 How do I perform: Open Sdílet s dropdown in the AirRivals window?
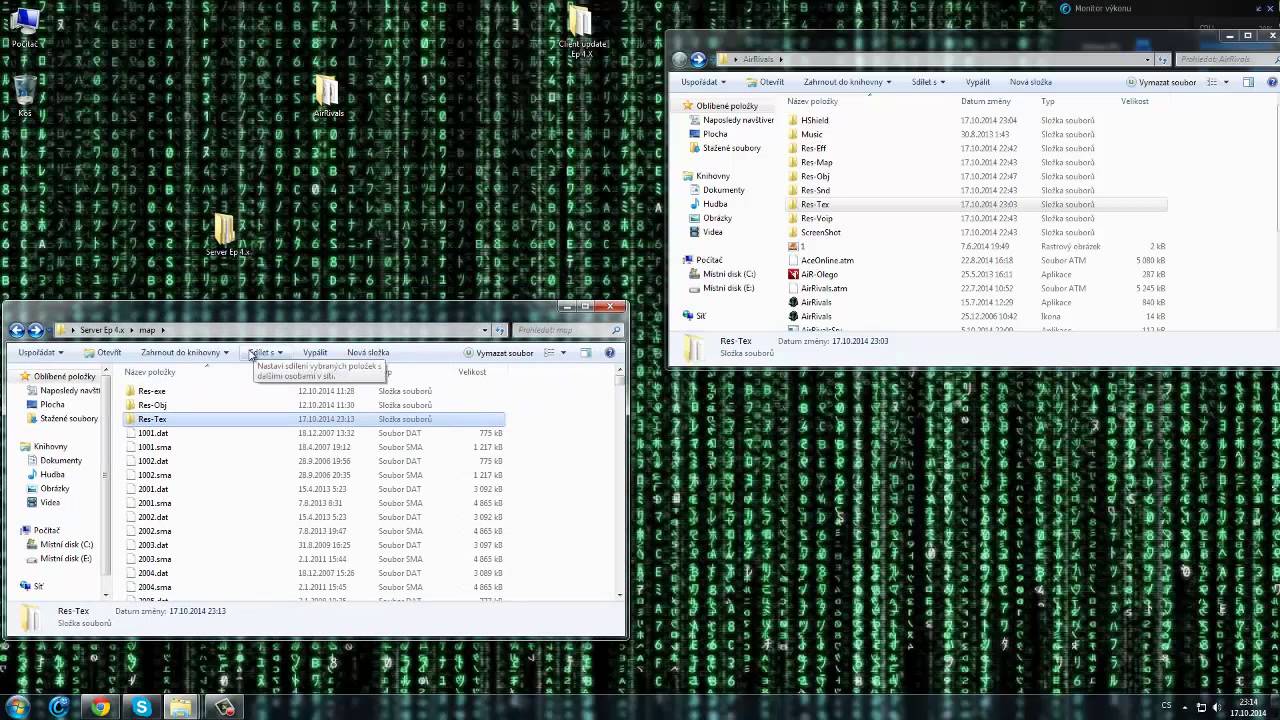pos(929,82)
